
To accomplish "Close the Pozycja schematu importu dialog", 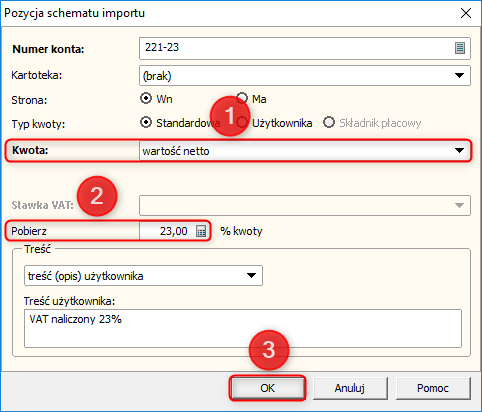I will click(x=466, y=13).
